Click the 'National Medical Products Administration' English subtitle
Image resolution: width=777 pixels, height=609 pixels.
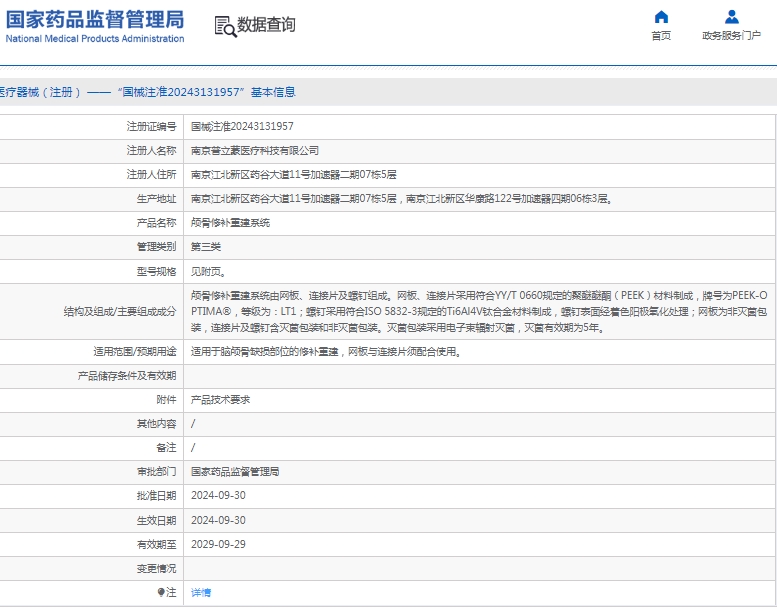95,39
